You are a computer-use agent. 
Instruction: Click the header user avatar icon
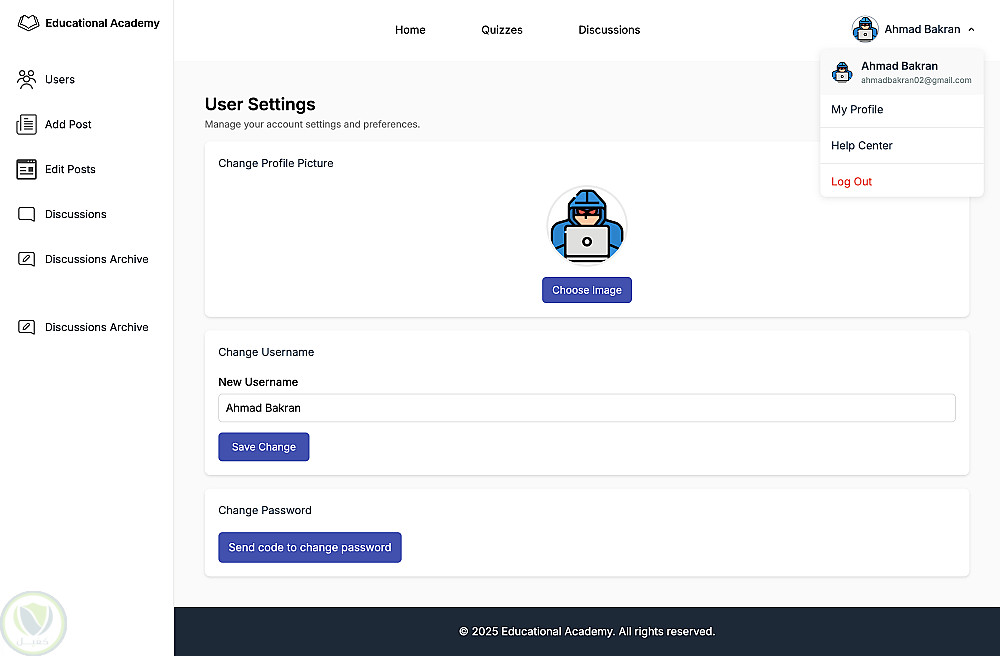click(x=865, y=30)
